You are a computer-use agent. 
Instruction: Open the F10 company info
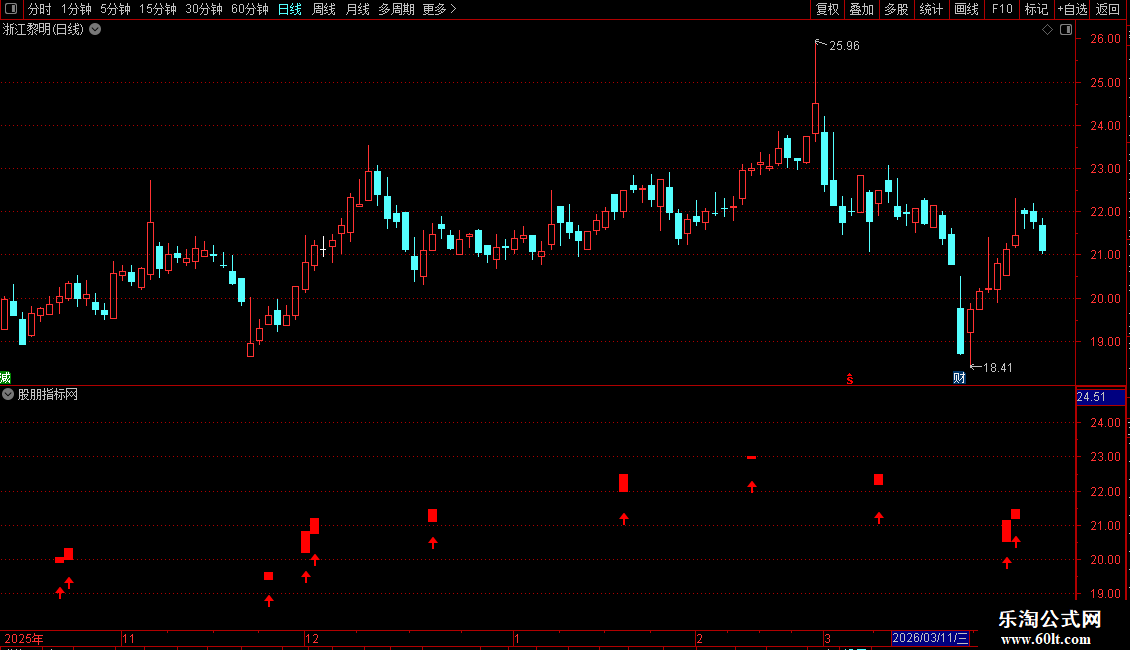click(1002, 9)
